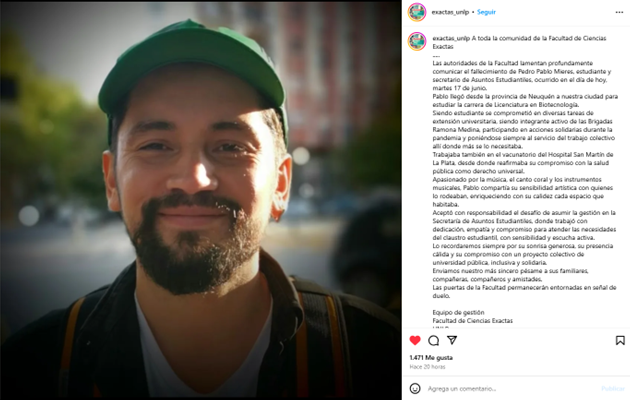Click the Hace 20 horas timestamp

[427, 367]
